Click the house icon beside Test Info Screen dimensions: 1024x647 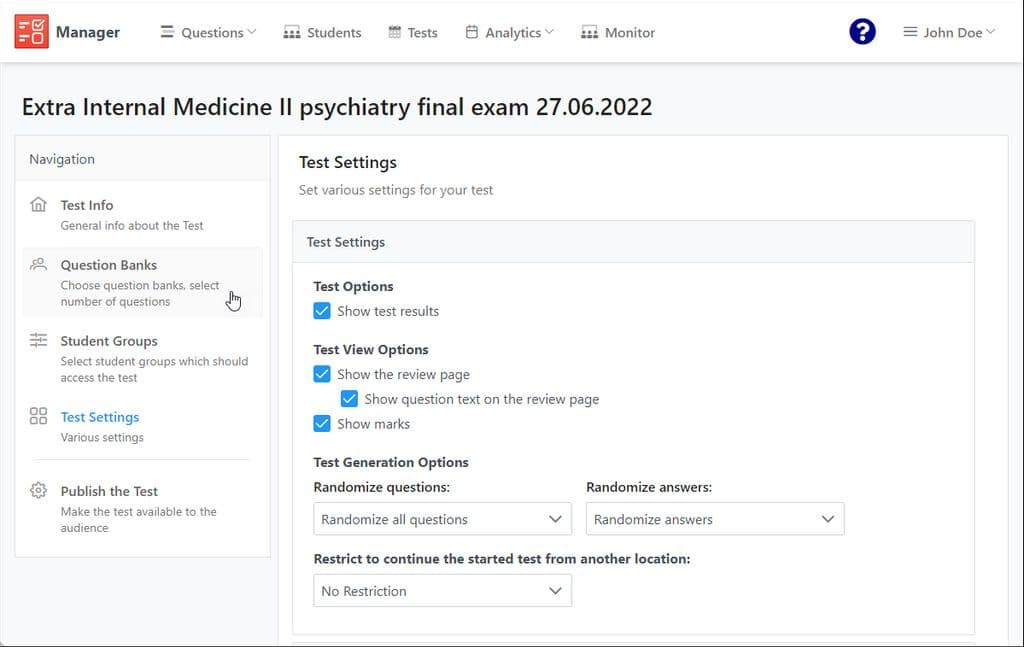click(39, 204)
